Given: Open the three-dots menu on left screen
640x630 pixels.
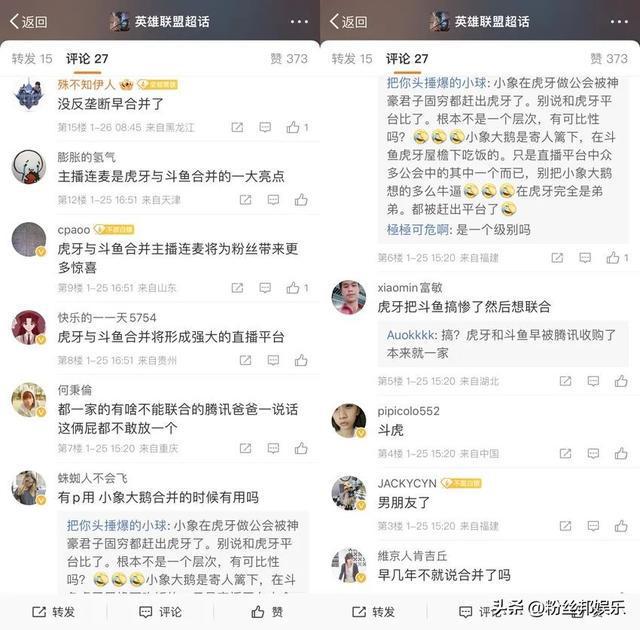Looking at the screenshot, I should [299, 22].
